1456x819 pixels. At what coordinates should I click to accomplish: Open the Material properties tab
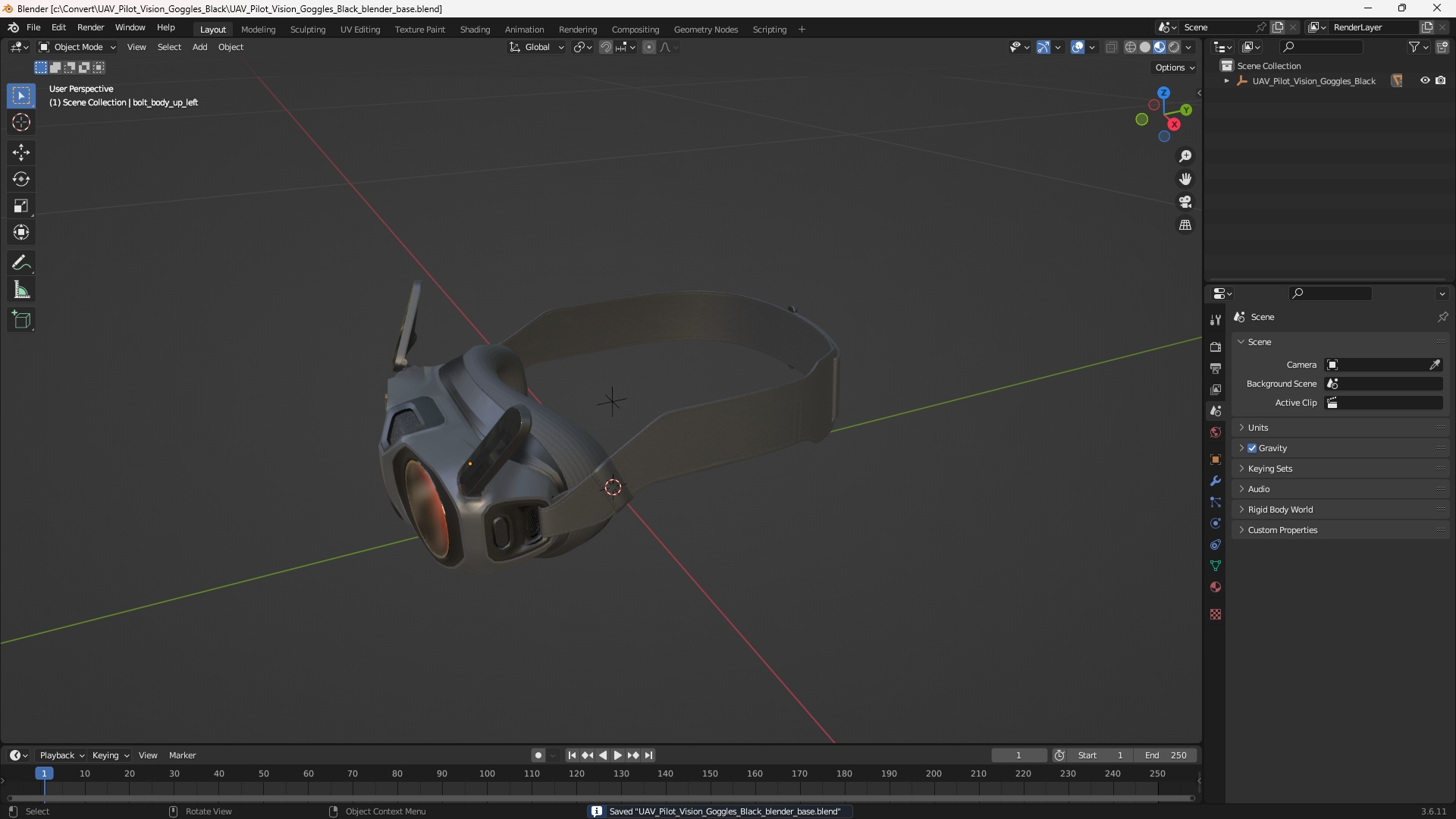(x=1216, y=587)
